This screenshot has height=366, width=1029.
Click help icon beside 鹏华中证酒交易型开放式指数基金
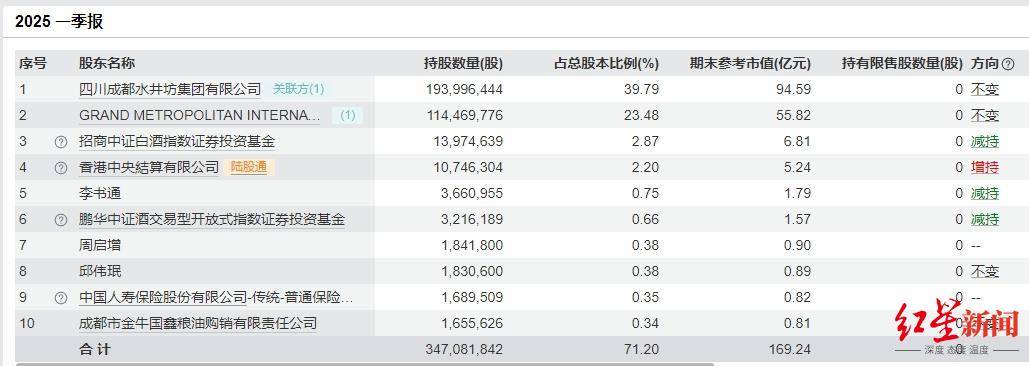[61, 220]
